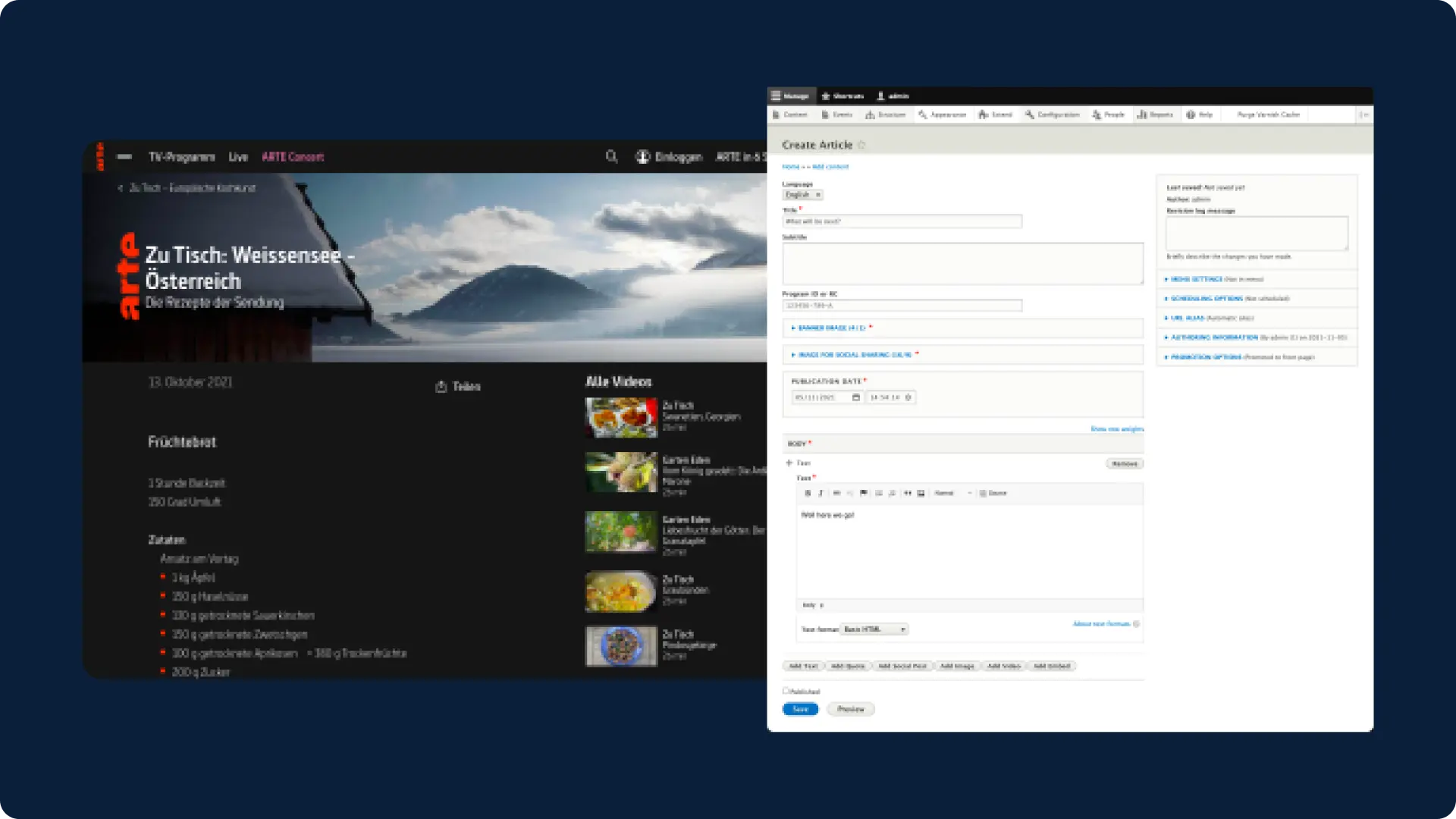Expand the Promotion Options section
This screenshot has height=819, width=1456.
coord(1257,357)
